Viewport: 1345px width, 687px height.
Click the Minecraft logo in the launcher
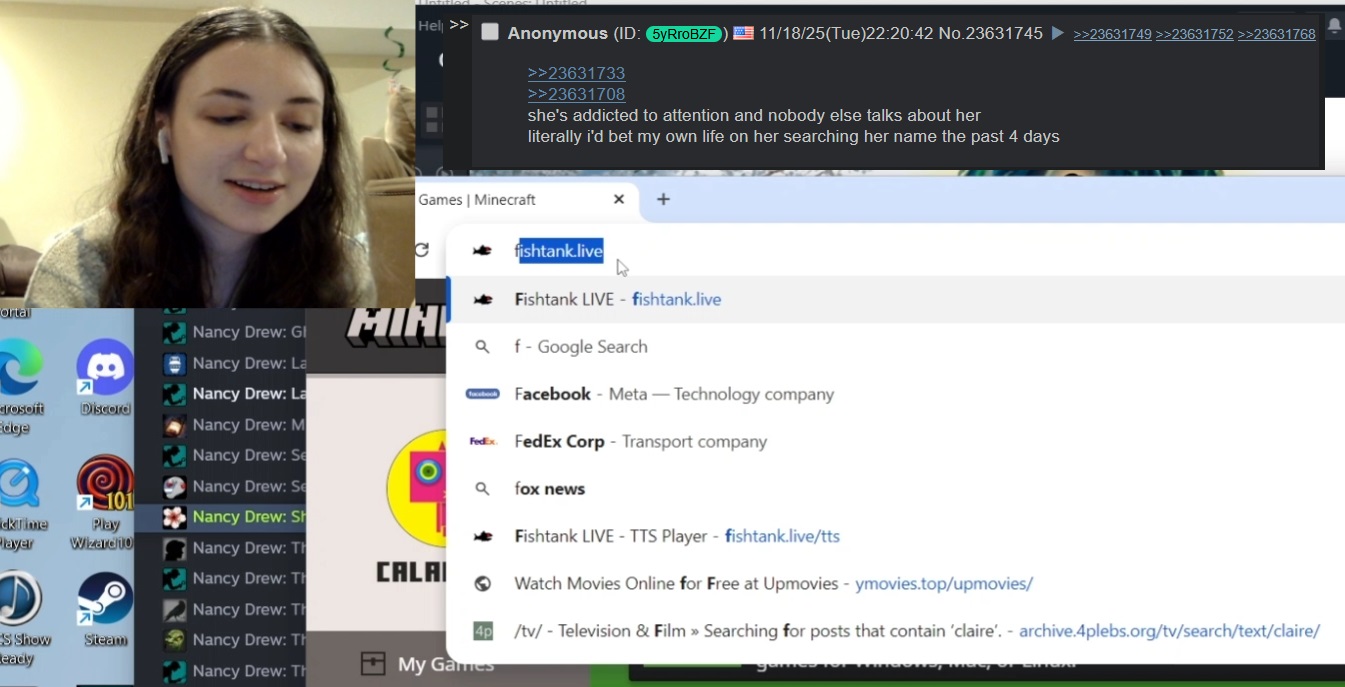pyautogui.click(x=395, y=327)
